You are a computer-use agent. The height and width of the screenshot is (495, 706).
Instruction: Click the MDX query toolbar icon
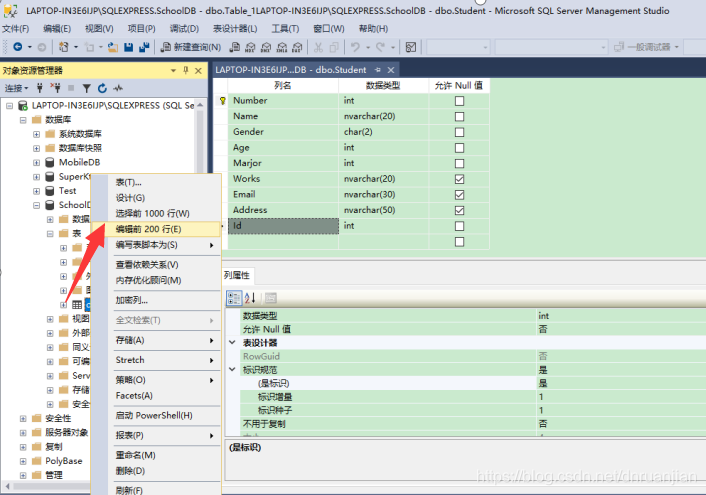(x=250, y=47)
